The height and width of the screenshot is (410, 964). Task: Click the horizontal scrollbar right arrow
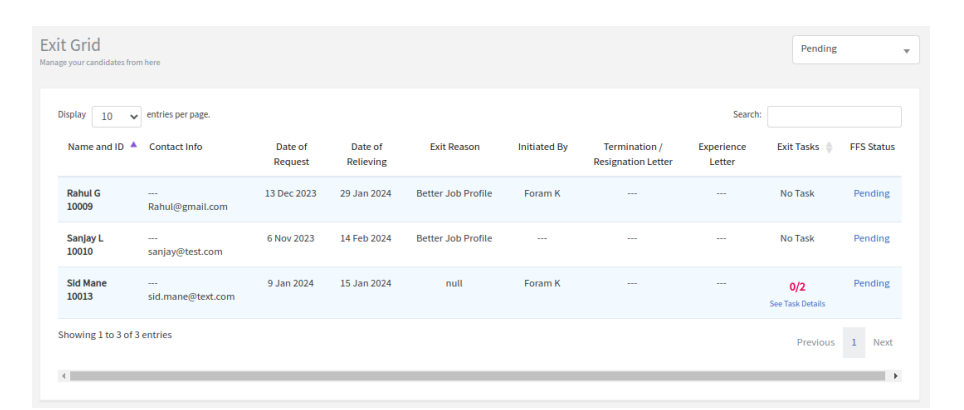(x=895, y=376)
